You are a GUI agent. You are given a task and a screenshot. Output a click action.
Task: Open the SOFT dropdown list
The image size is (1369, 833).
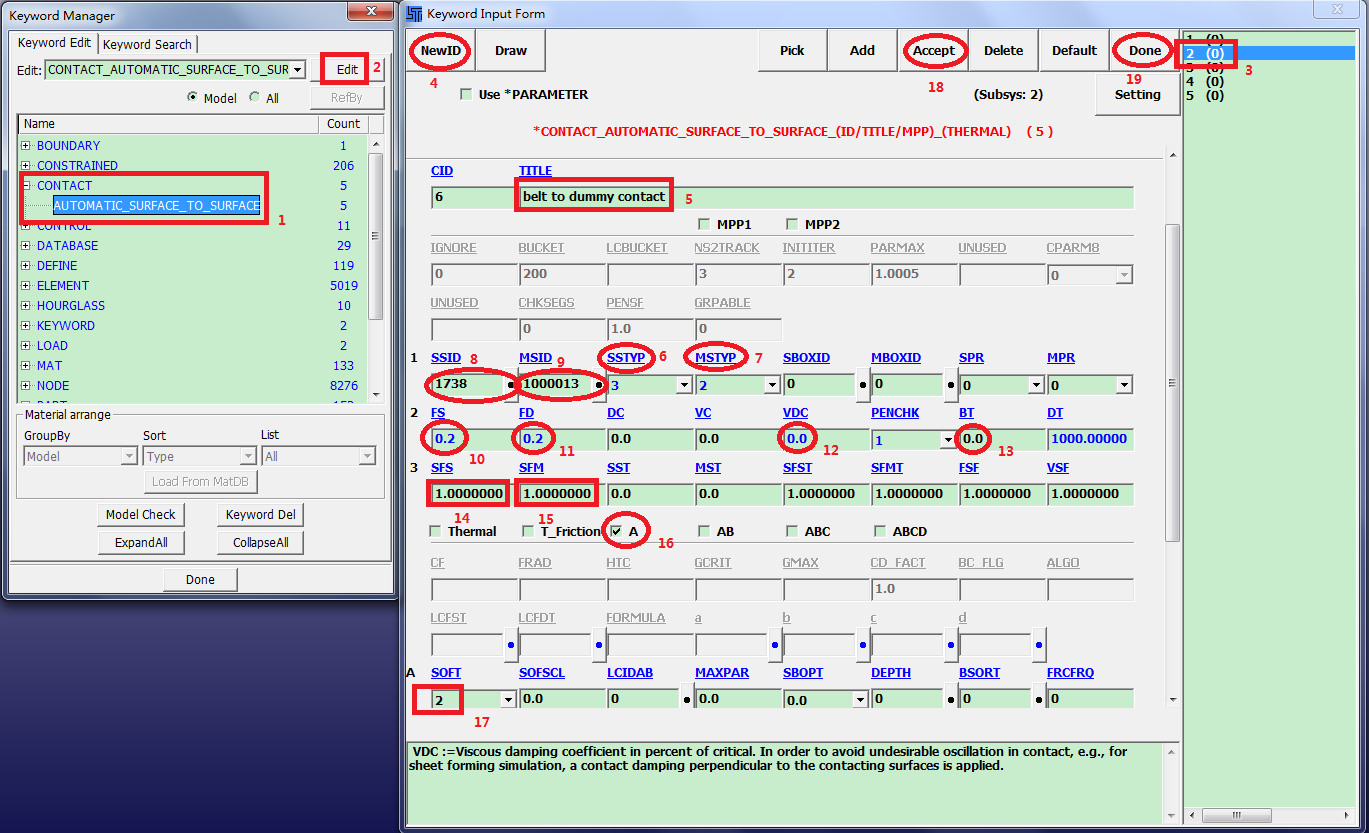508,700
